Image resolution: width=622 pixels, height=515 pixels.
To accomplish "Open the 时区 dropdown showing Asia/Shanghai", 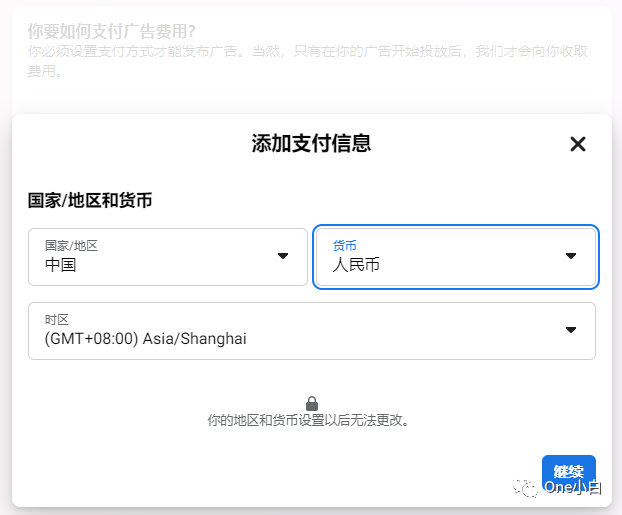I will click(x=312, y=331).
